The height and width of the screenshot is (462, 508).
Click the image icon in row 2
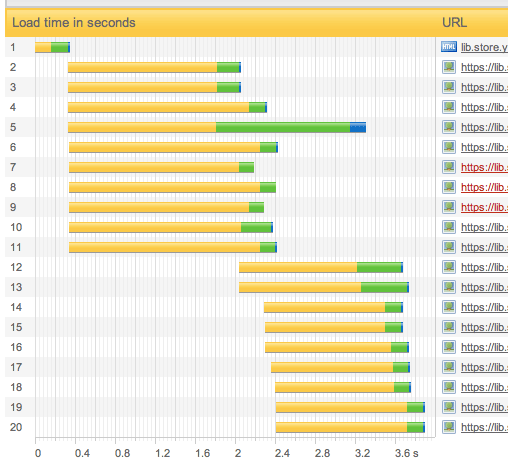coord(449,67)
